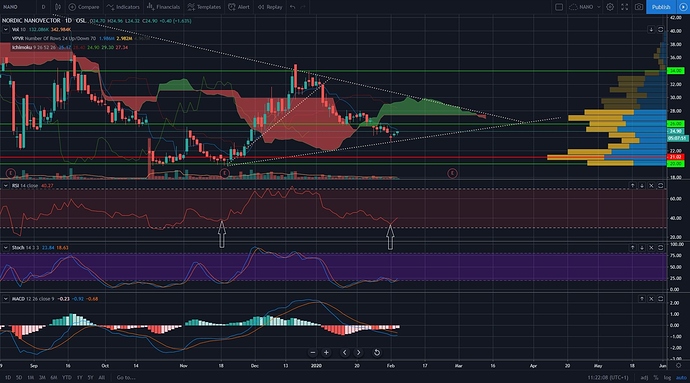690x383 pixels.
Task: Open the Go to date dialog
Action: pos(126,377)
